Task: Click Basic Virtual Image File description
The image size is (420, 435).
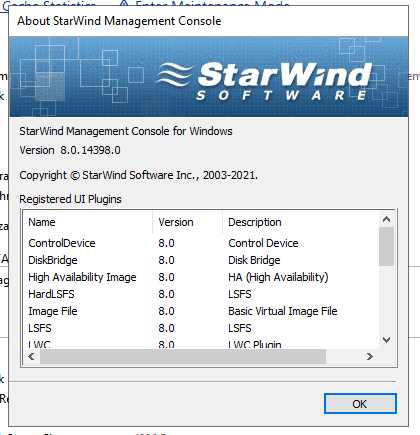Action: (x=283, y=311)
